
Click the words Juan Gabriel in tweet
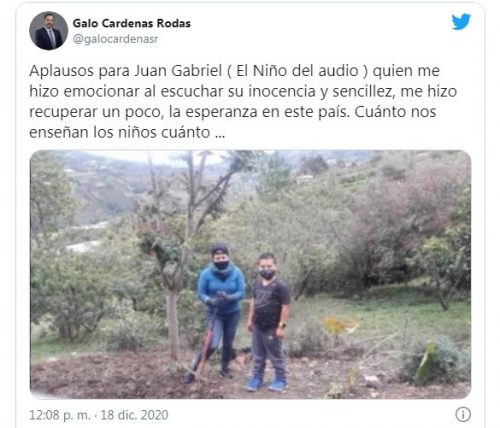(x=178, y=71)
